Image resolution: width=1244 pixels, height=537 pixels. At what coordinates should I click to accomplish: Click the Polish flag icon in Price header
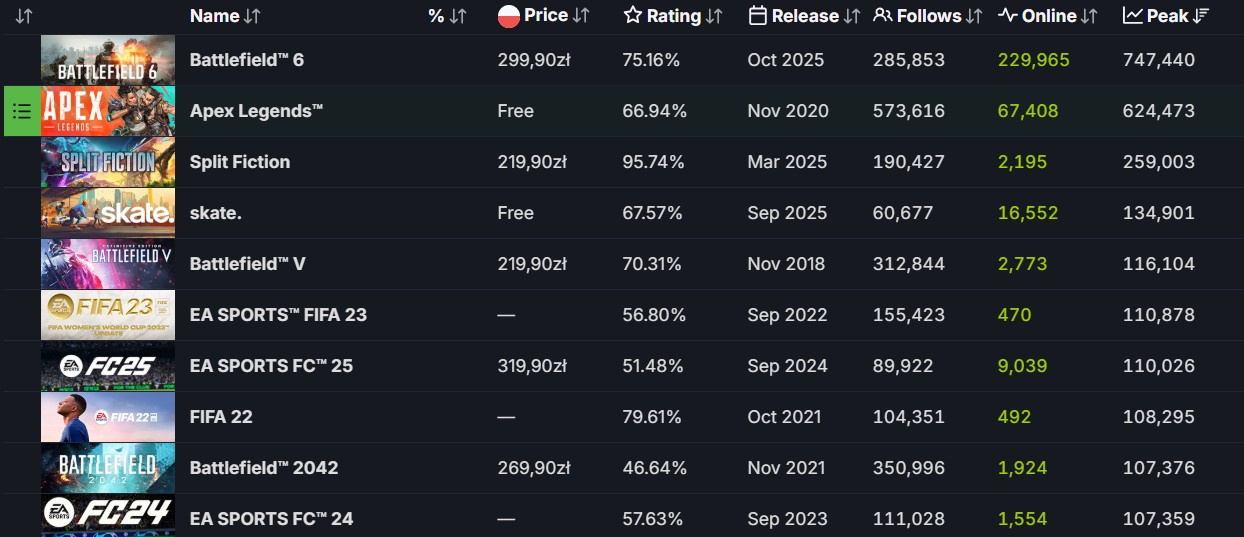[508, 16]
